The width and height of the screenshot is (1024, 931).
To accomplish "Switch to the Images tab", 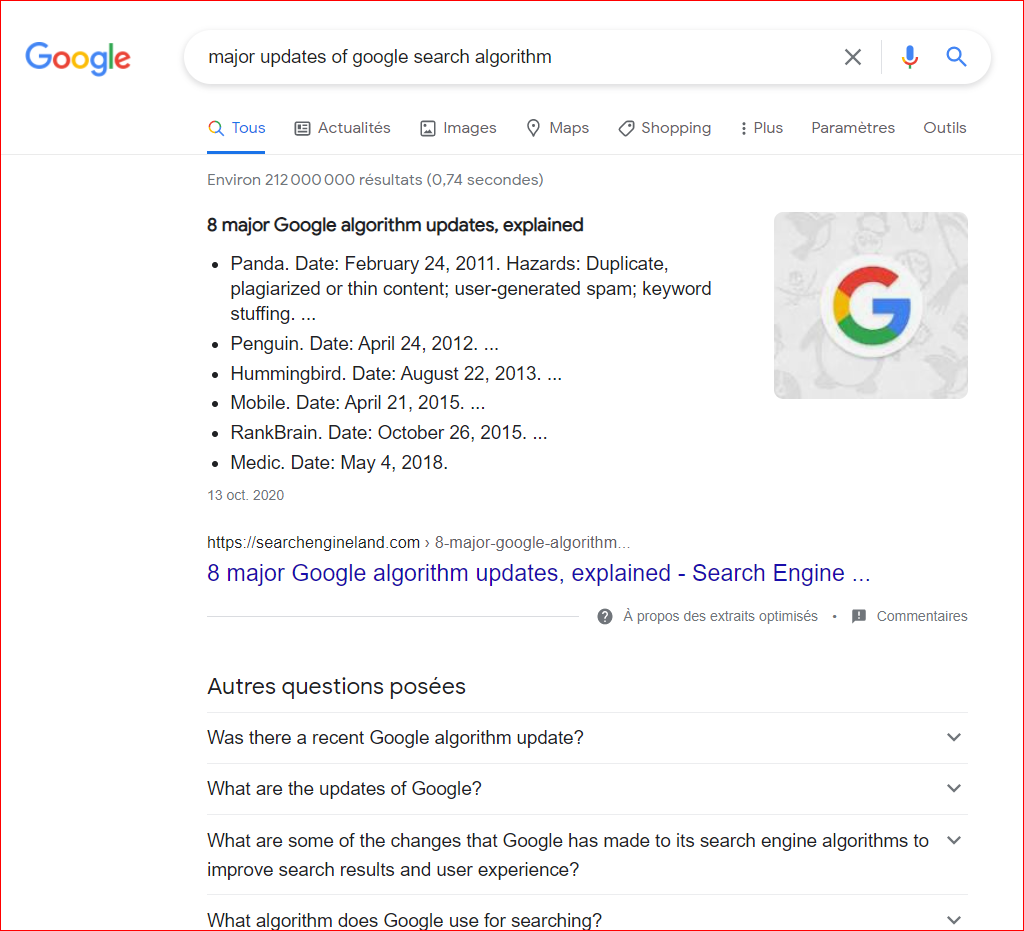I will [x=458, y=128].
